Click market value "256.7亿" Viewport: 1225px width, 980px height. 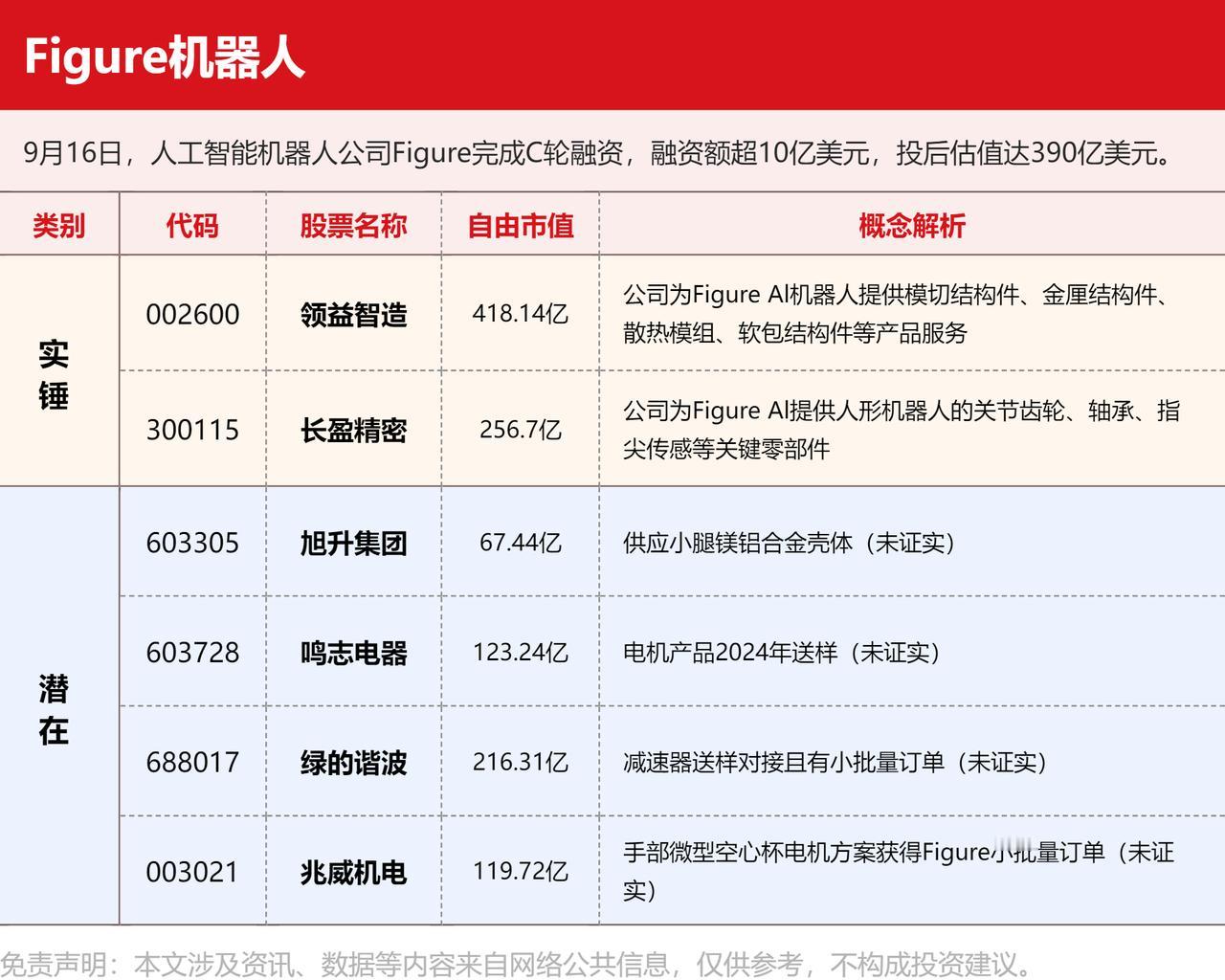coord(521,429)
